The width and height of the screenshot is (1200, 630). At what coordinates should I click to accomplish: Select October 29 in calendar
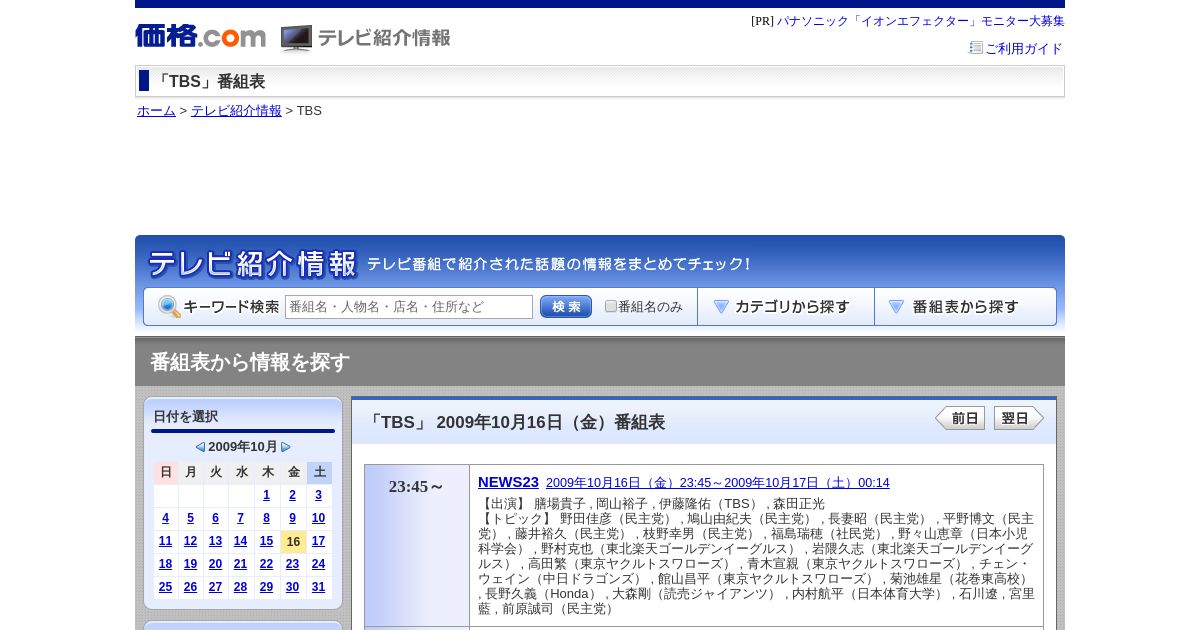tap(267, 587)
